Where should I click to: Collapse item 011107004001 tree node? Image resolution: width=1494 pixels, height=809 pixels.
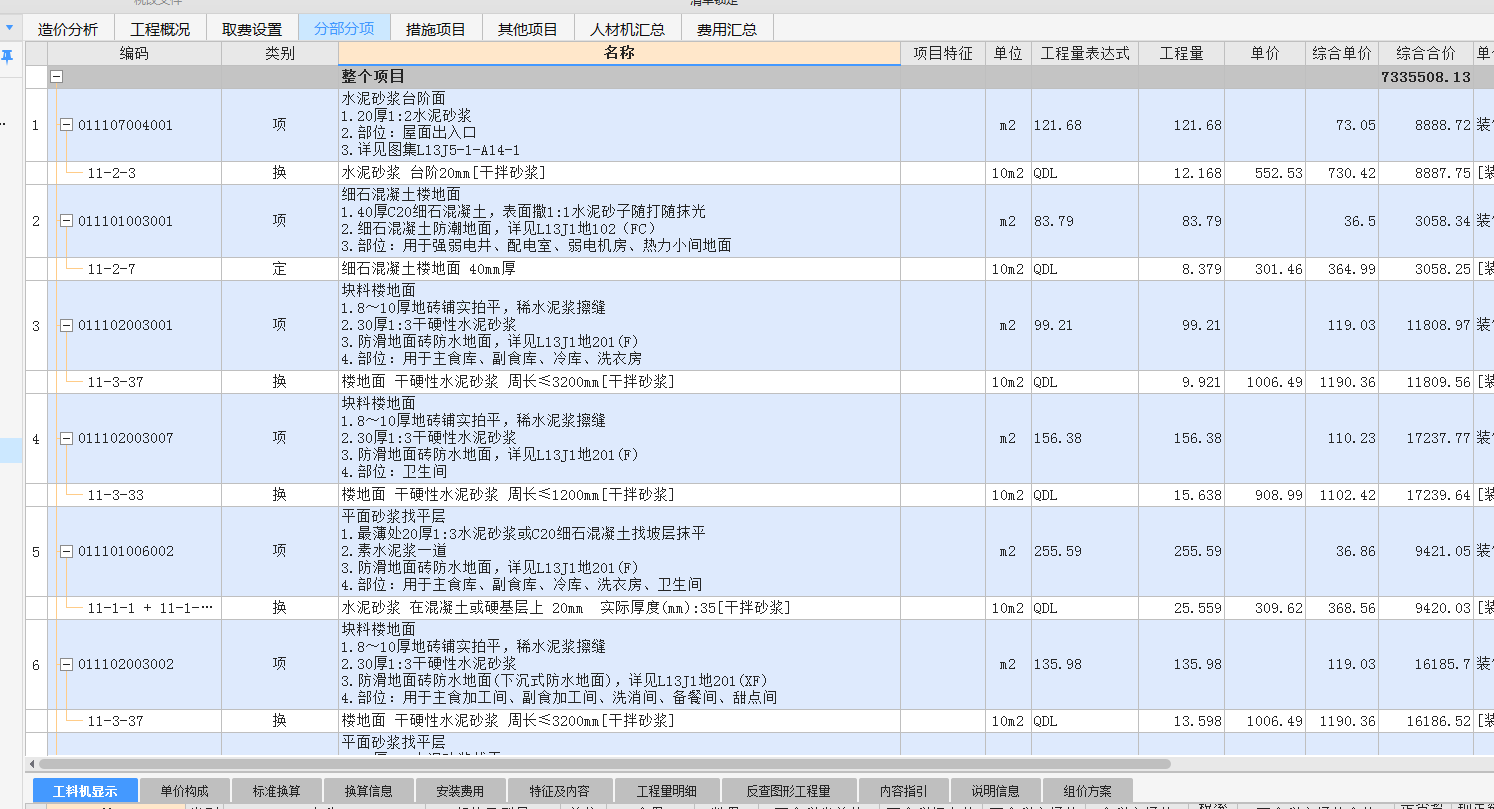tap(67, 125)
